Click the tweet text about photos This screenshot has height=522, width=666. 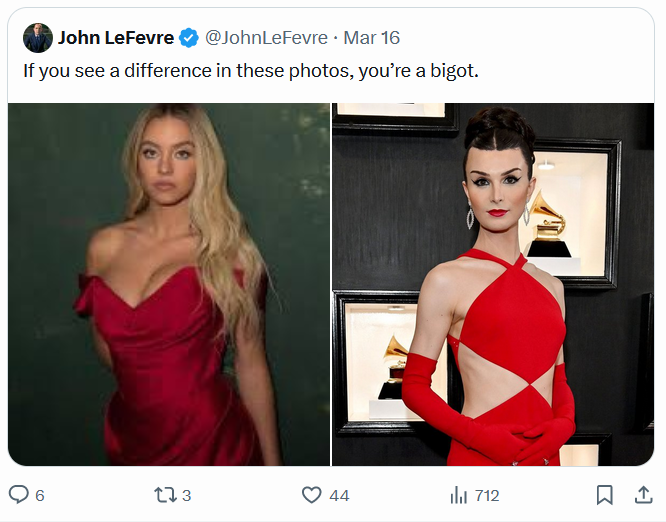coord(248,72)
